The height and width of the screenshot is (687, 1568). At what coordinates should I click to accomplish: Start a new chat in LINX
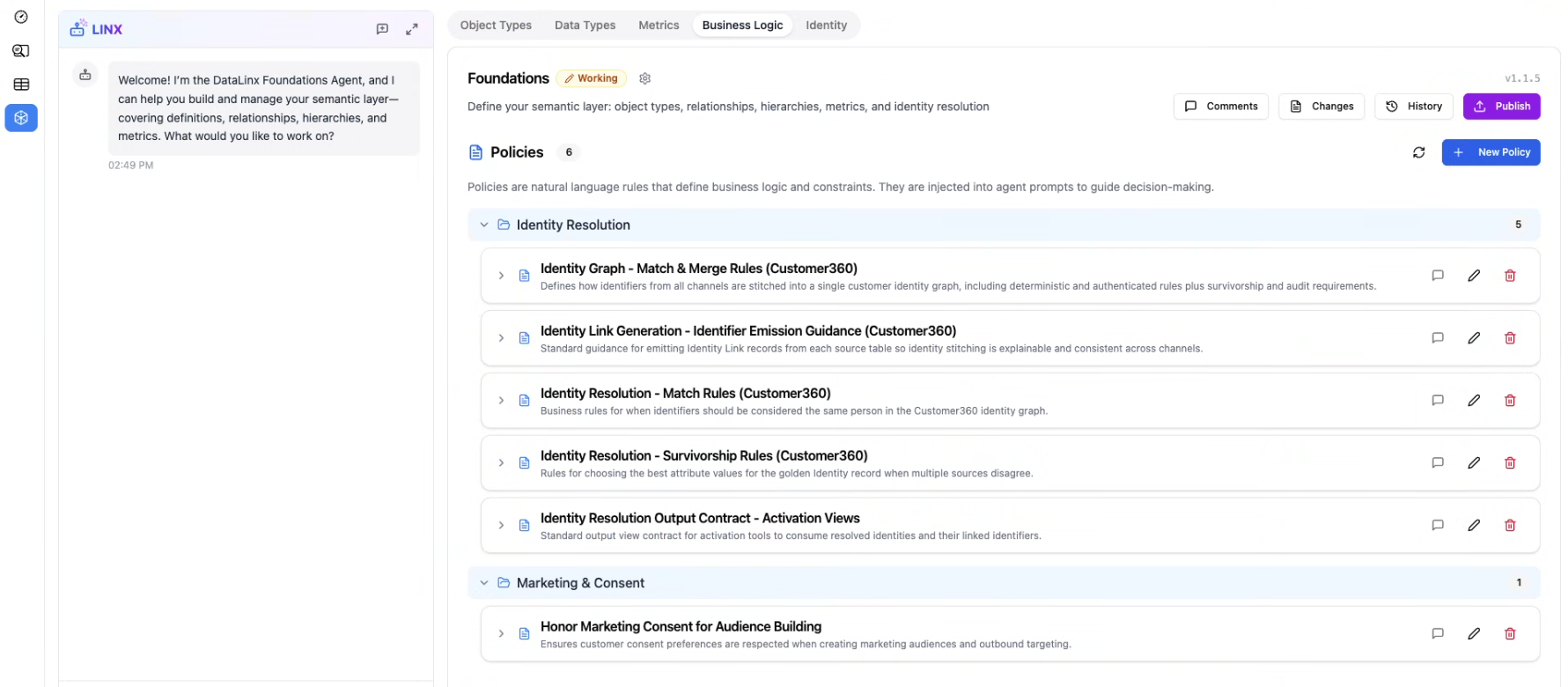point(382,29)
